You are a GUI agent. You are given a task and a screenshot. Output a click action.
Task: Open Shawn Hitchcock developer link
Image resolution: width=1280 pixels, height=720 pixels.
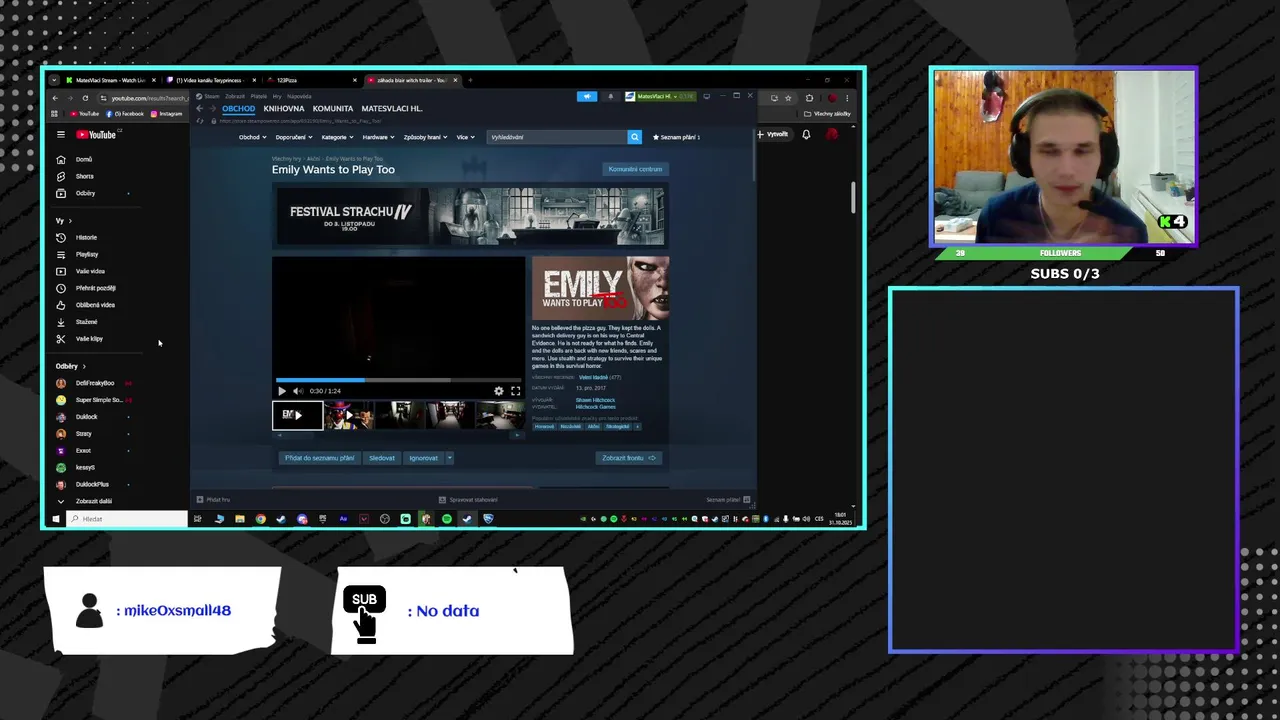click(595, 400)
